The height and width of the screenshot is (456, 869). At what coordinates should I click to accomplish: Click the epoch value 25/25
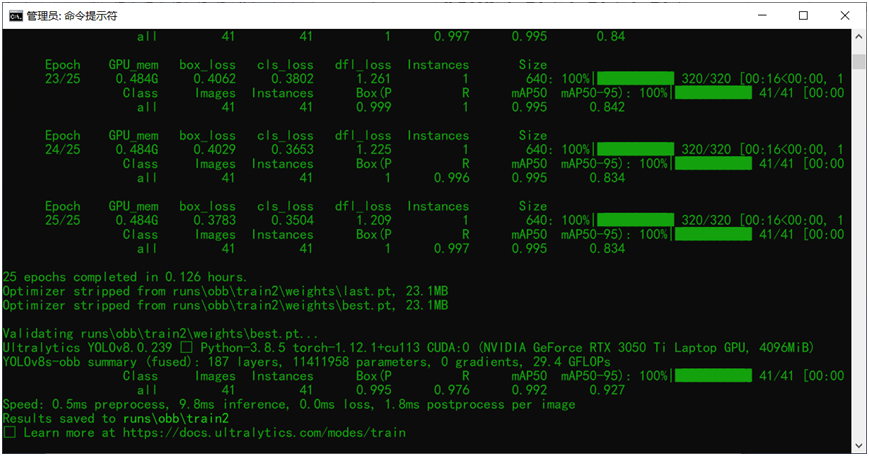[63, 220]
